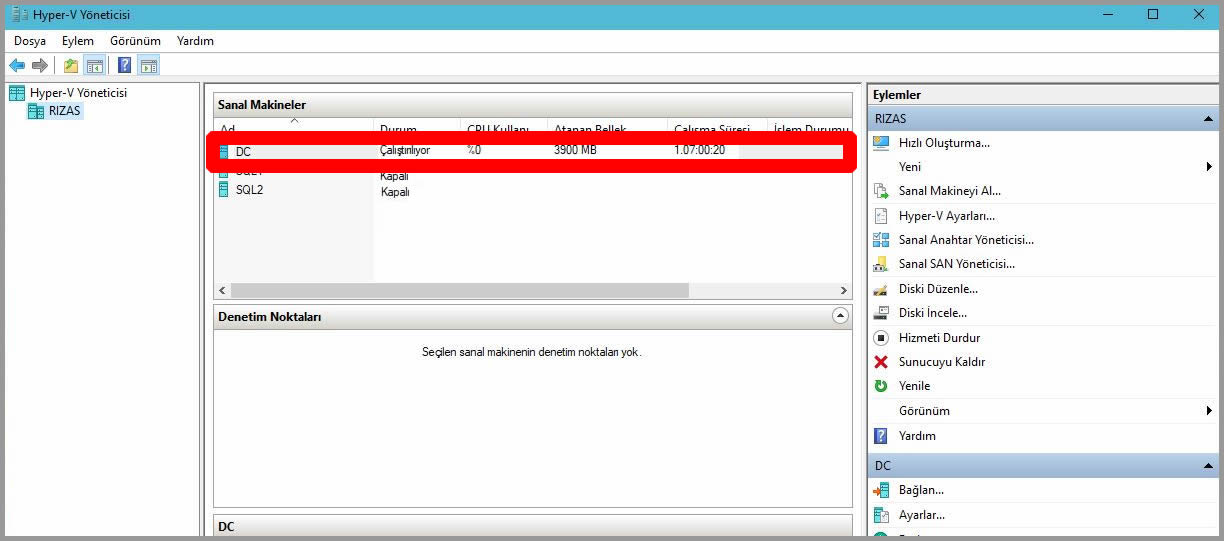The height and width of the screenshot is (541, 1224).
Task: Click the horizontal scrollbar in VM list
Action: point(460,290)
